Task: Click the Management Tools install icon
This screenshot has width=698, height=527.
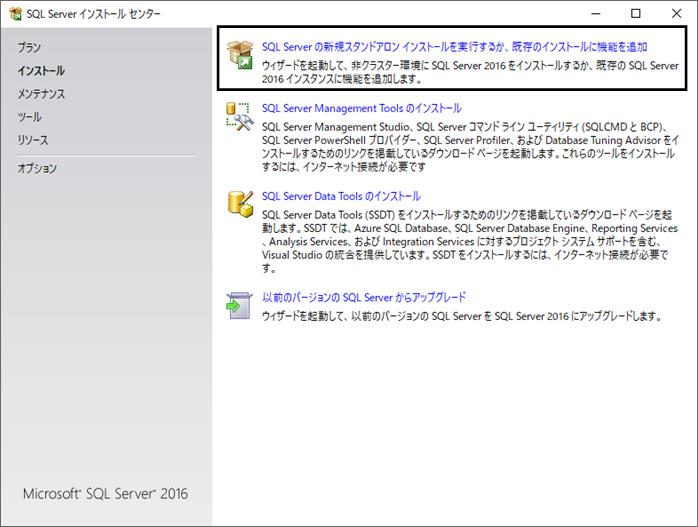Action: (239, 117)
